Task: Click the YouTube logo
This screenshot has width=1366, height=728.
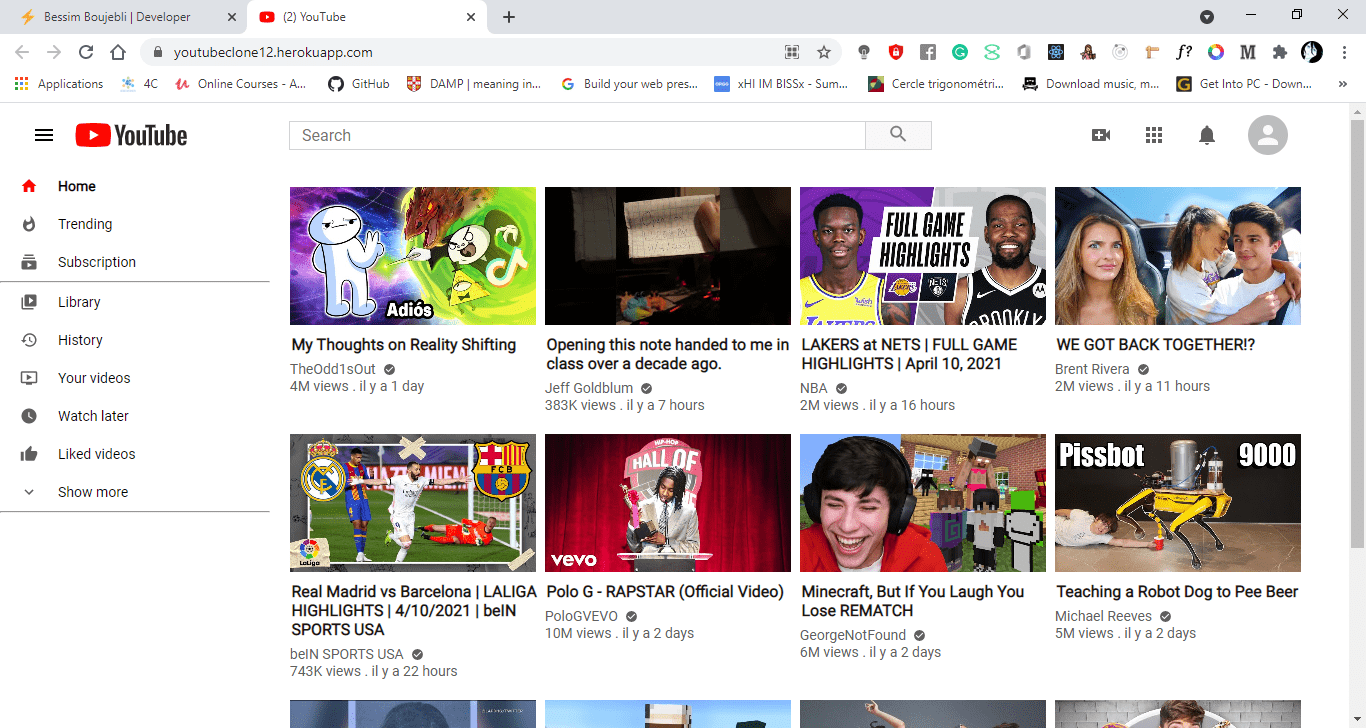Action: point(131,135)
